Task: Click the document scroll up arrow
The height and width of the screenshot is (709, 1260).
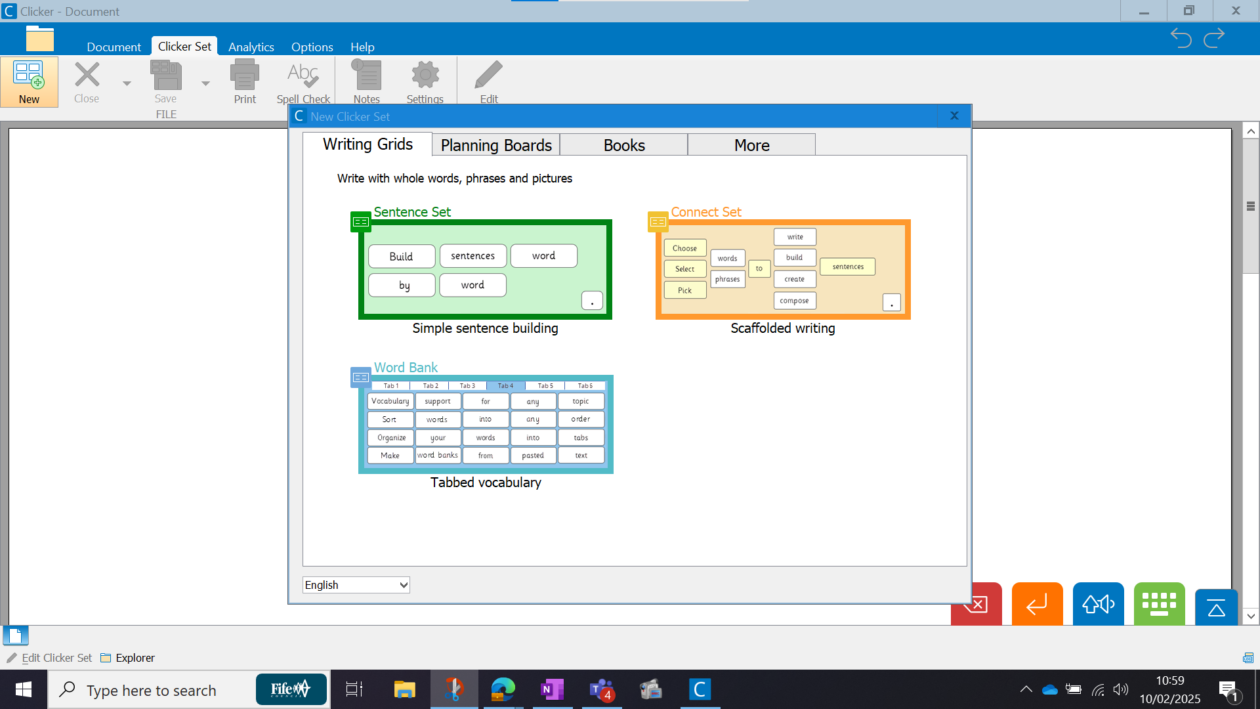Action: 1250,131
